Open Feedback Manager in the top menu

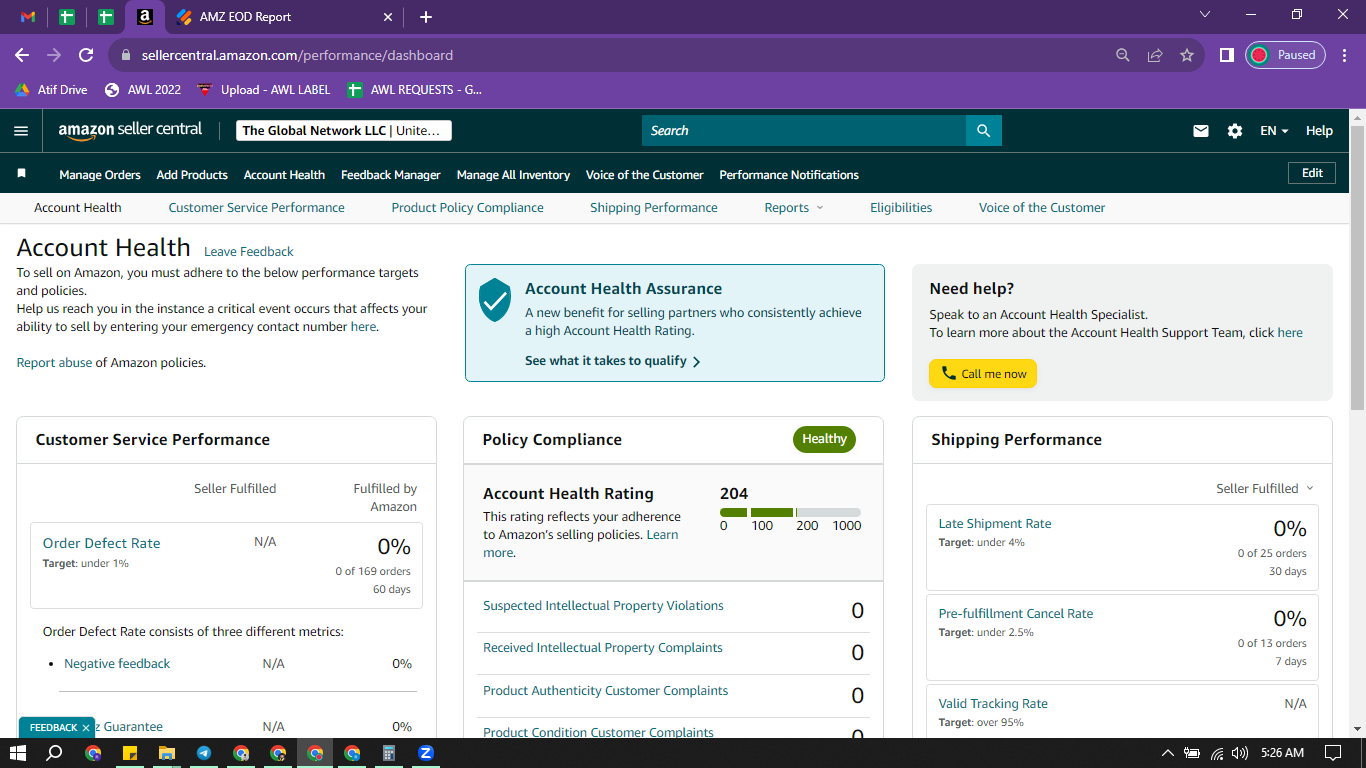point(391,175)
